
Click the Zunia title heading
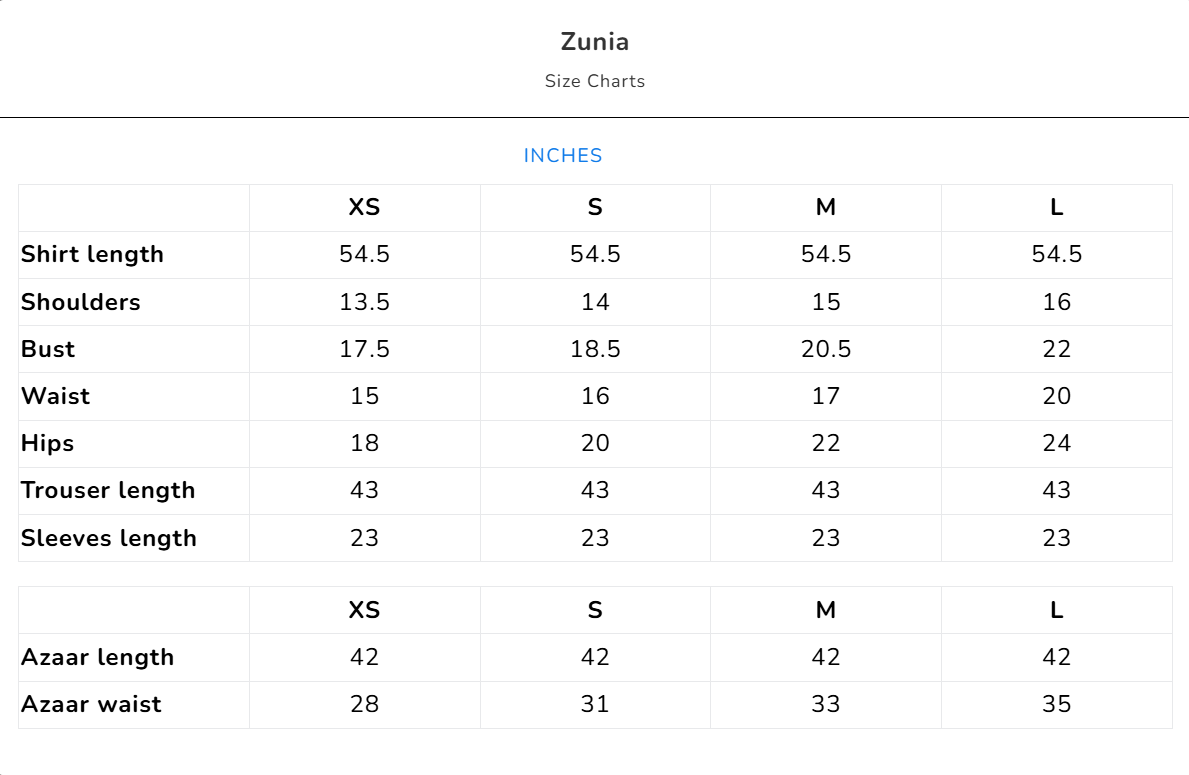pyautogui.click(x=595, y=42)
